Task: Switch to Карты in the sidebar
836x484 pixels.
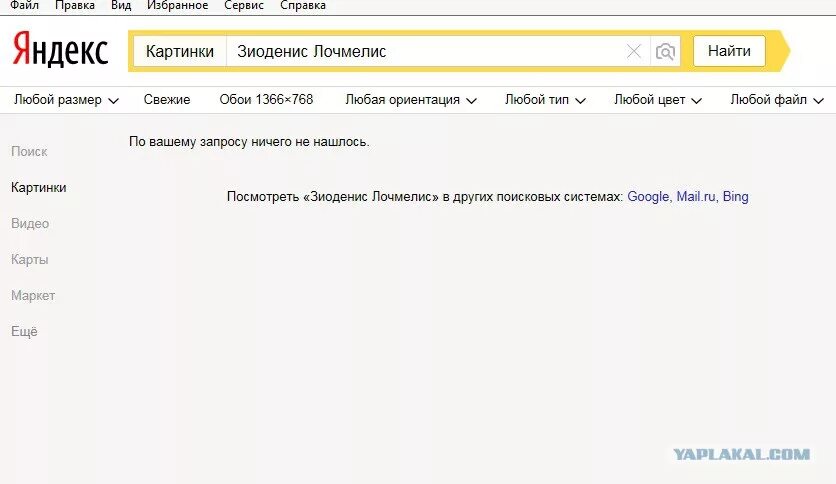Action: [30, 260]
